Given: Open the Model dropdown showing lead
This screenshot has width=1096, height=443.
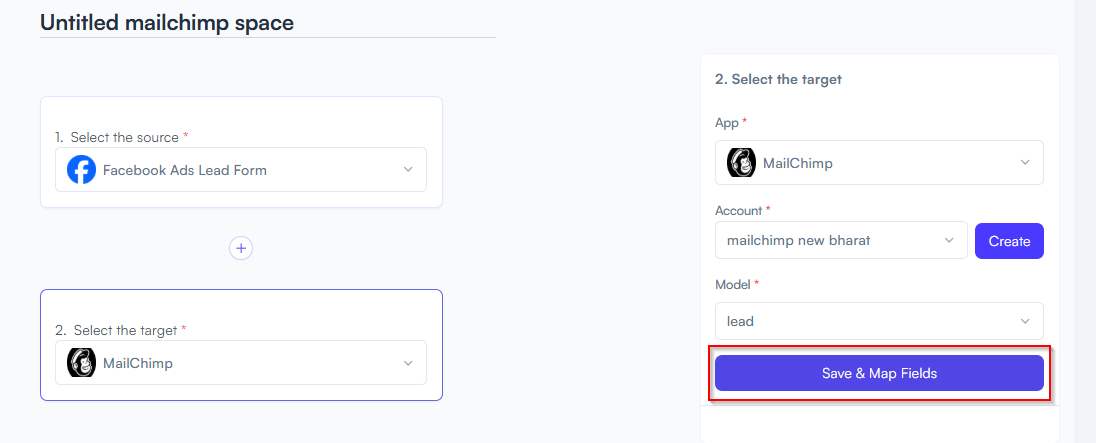Looking at the screenshot, I should (x=879, y=321).
